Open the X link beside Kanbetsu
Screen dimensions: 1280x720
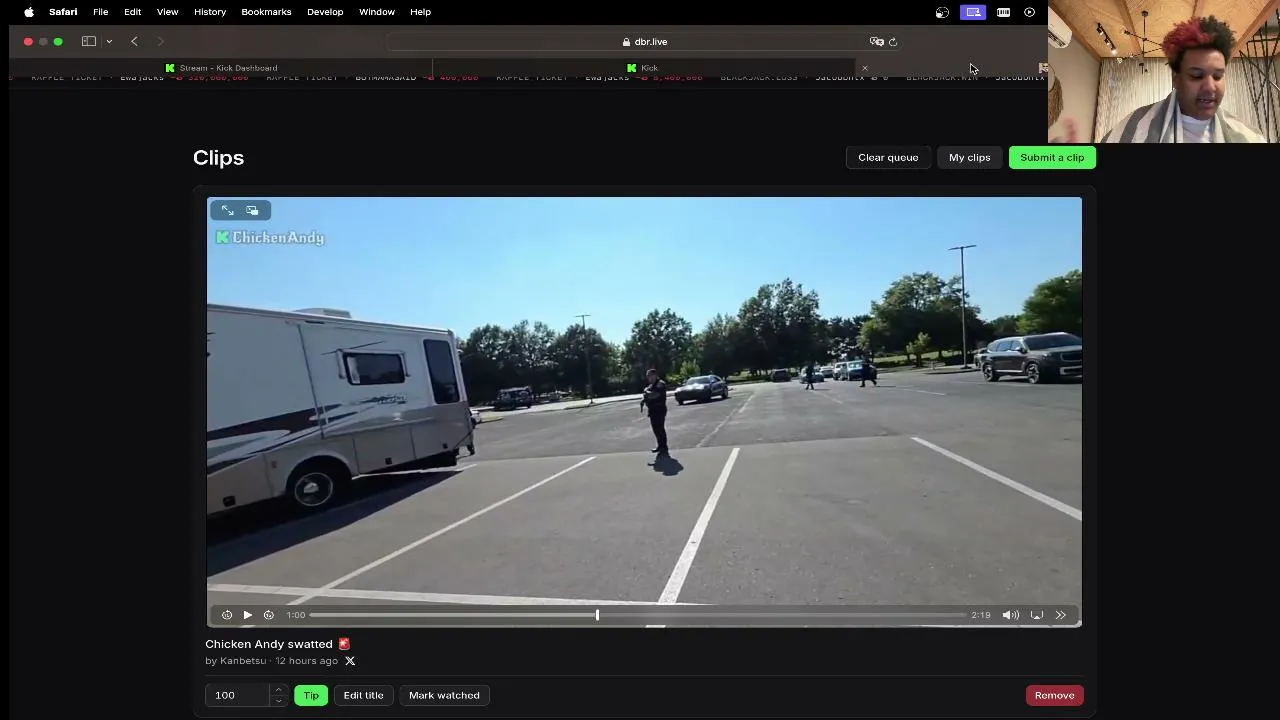coord(350,661)
